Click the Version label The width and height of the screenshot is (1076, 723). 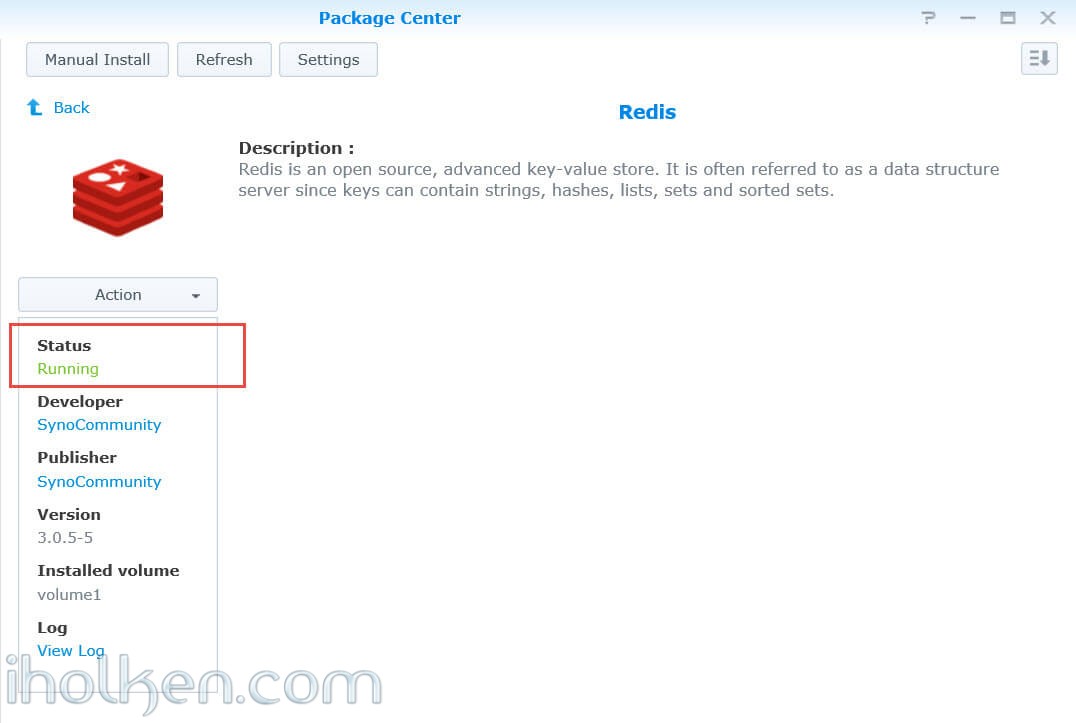click(x=69, y=514)
